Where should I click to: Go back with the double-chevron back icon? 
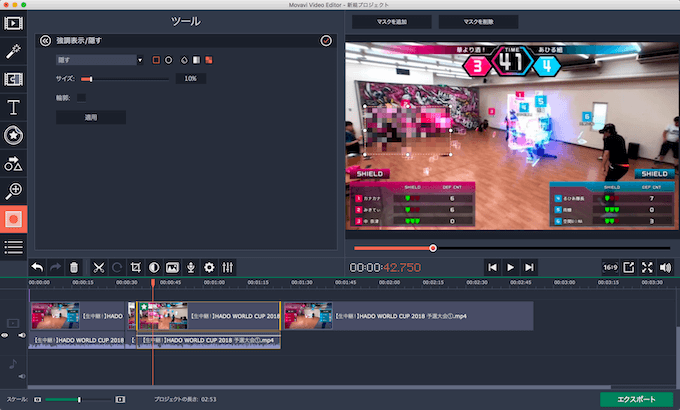[45, 41]
